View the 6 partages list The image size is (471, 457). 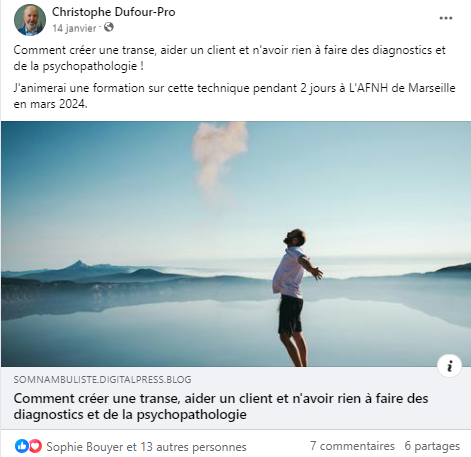432,446
